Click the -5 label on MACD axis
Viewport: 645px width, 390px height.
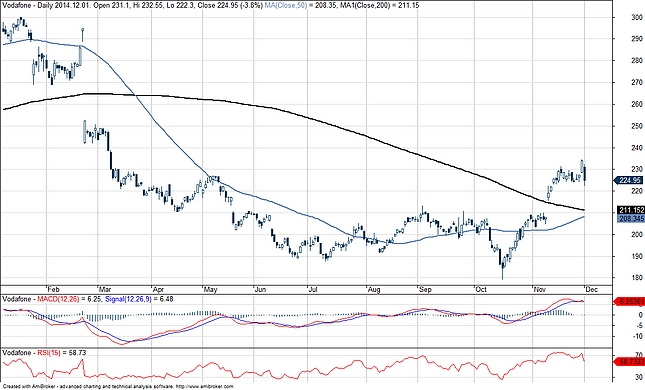[640, 325]
